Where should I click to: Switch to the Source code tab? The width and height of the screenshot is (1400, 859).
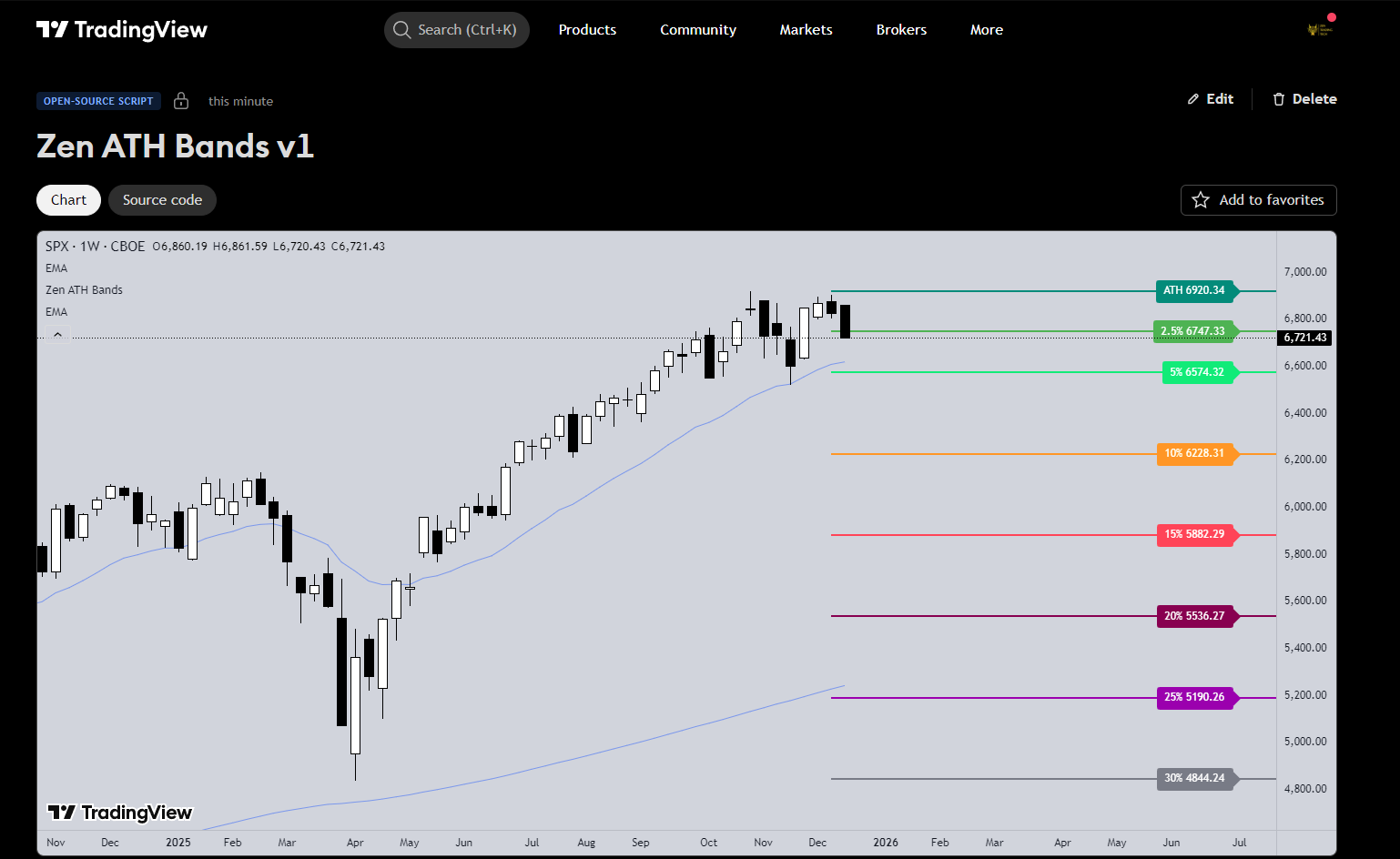click(162, 200)
